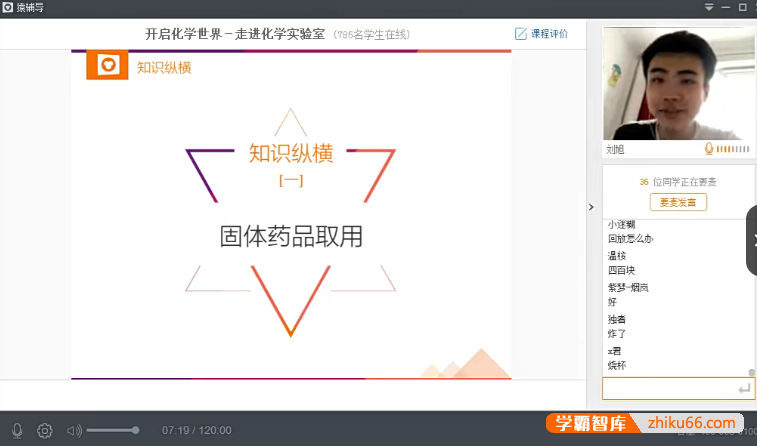
Task: Select chat message 回放怎么办
Action: click(631, 238)
